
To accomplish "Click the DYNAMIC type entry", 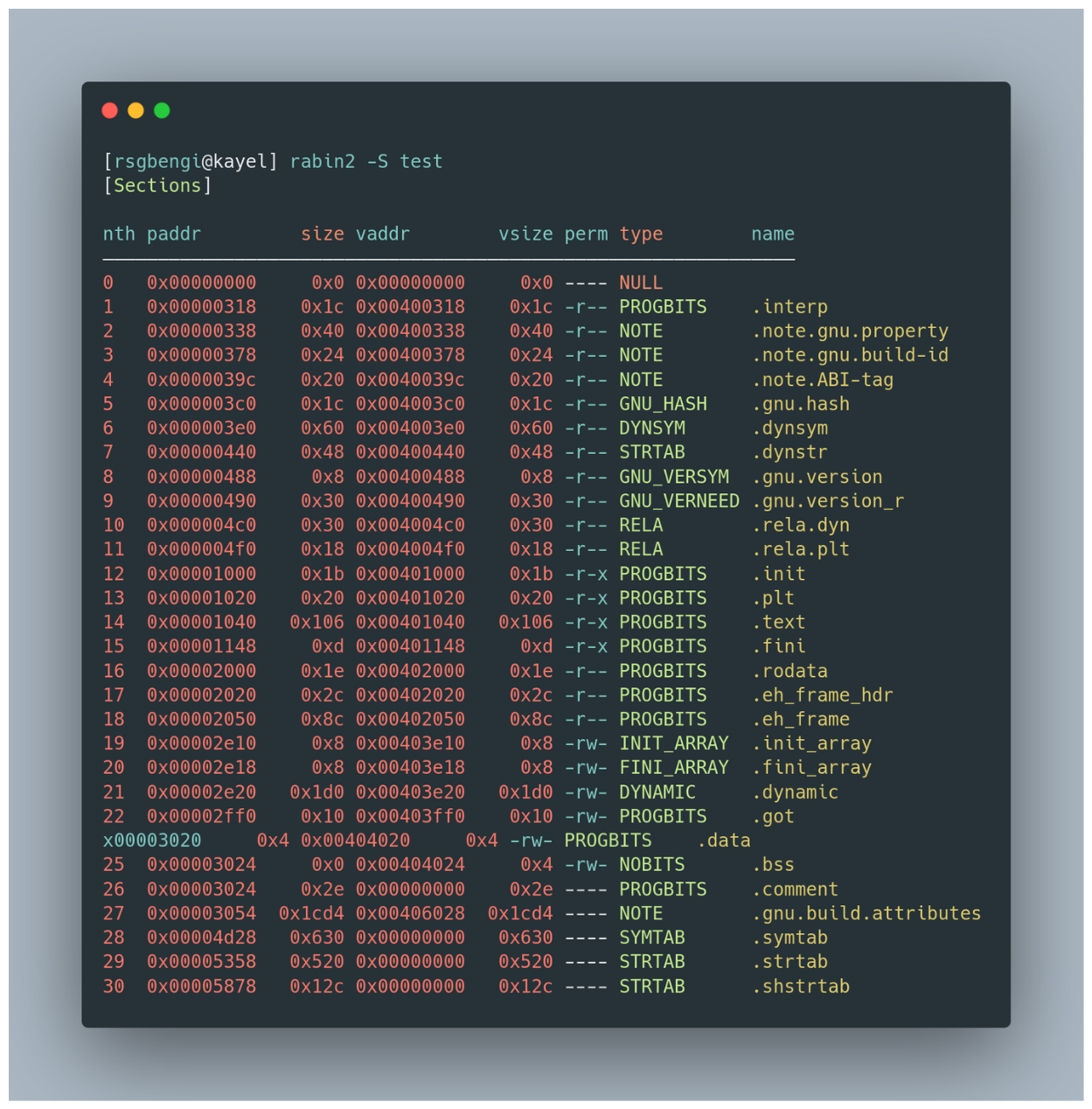I will coord(657,792).
